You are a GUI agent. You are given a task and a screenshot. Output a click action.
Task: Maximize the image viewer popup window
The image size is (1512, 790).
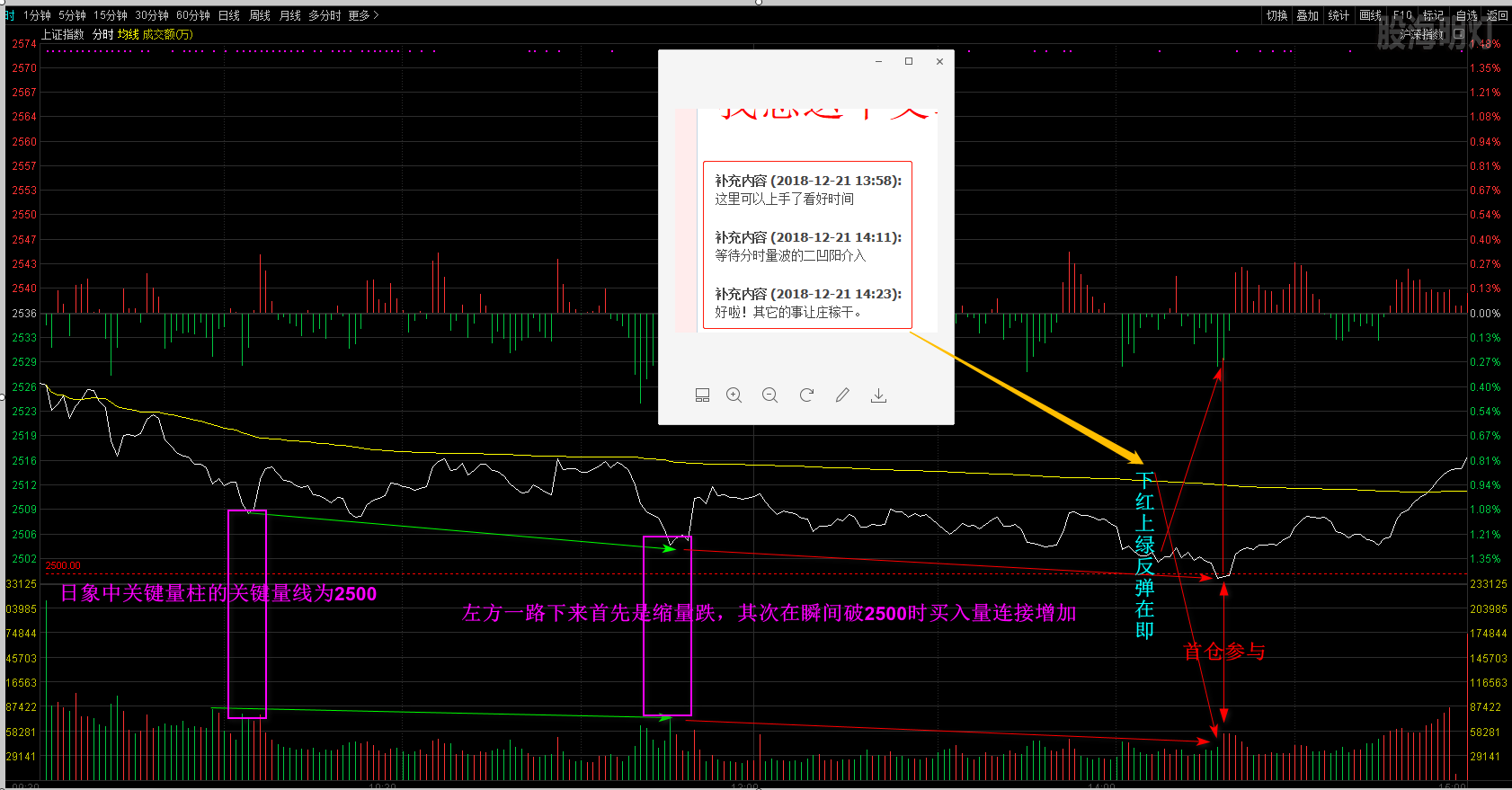pos(909,61)
